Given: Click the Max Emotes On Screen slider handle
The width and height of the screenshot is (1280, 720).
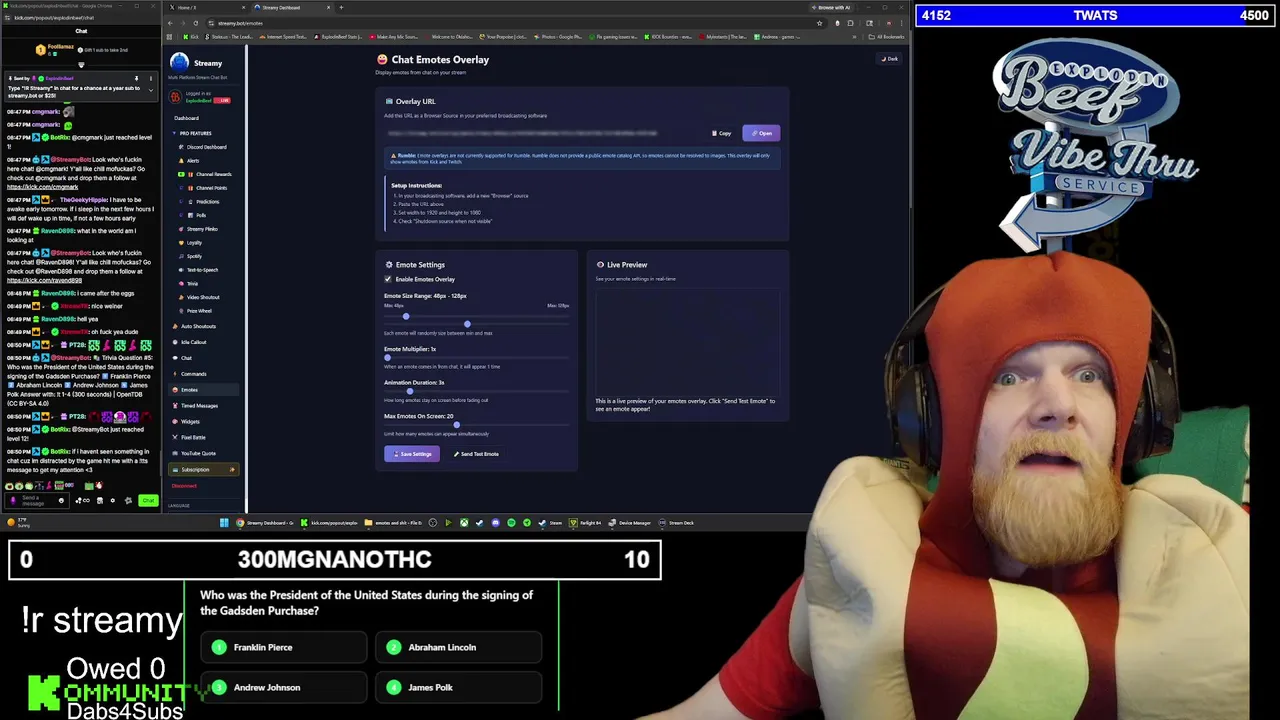Looking at the screenshot, I should (457, 425).
